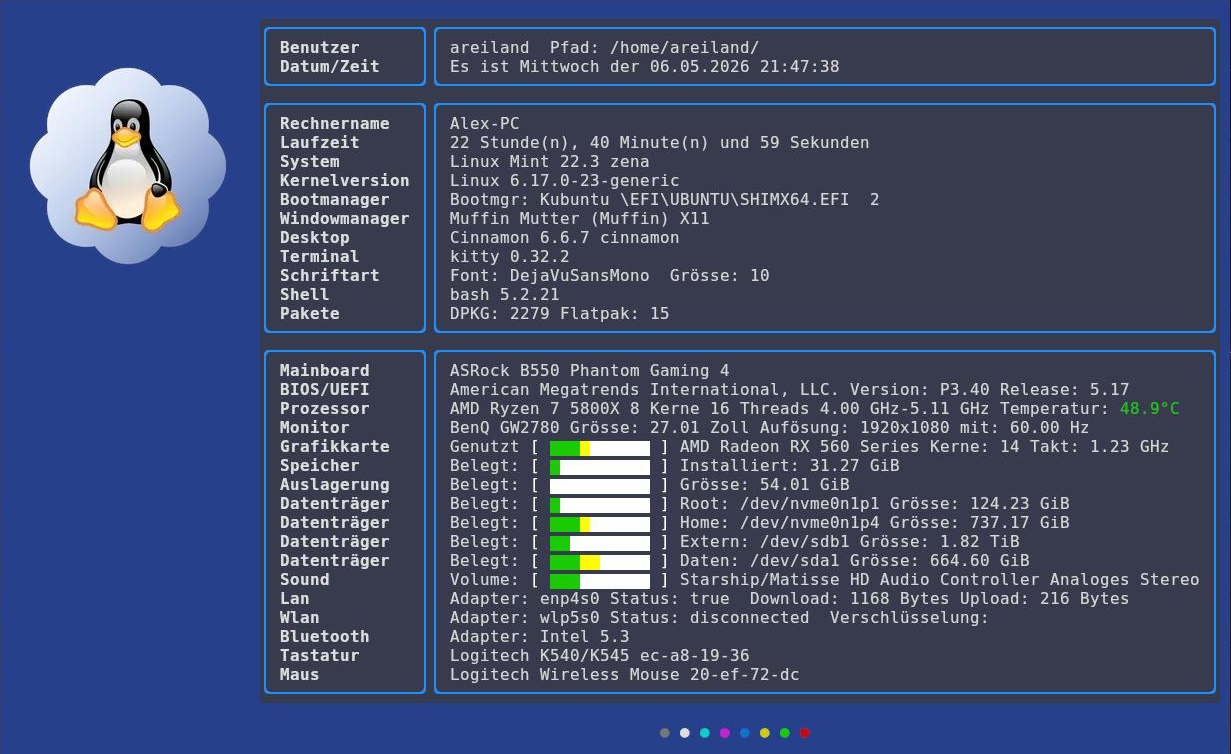Click the Tux penguin logo

click(128, 166)
